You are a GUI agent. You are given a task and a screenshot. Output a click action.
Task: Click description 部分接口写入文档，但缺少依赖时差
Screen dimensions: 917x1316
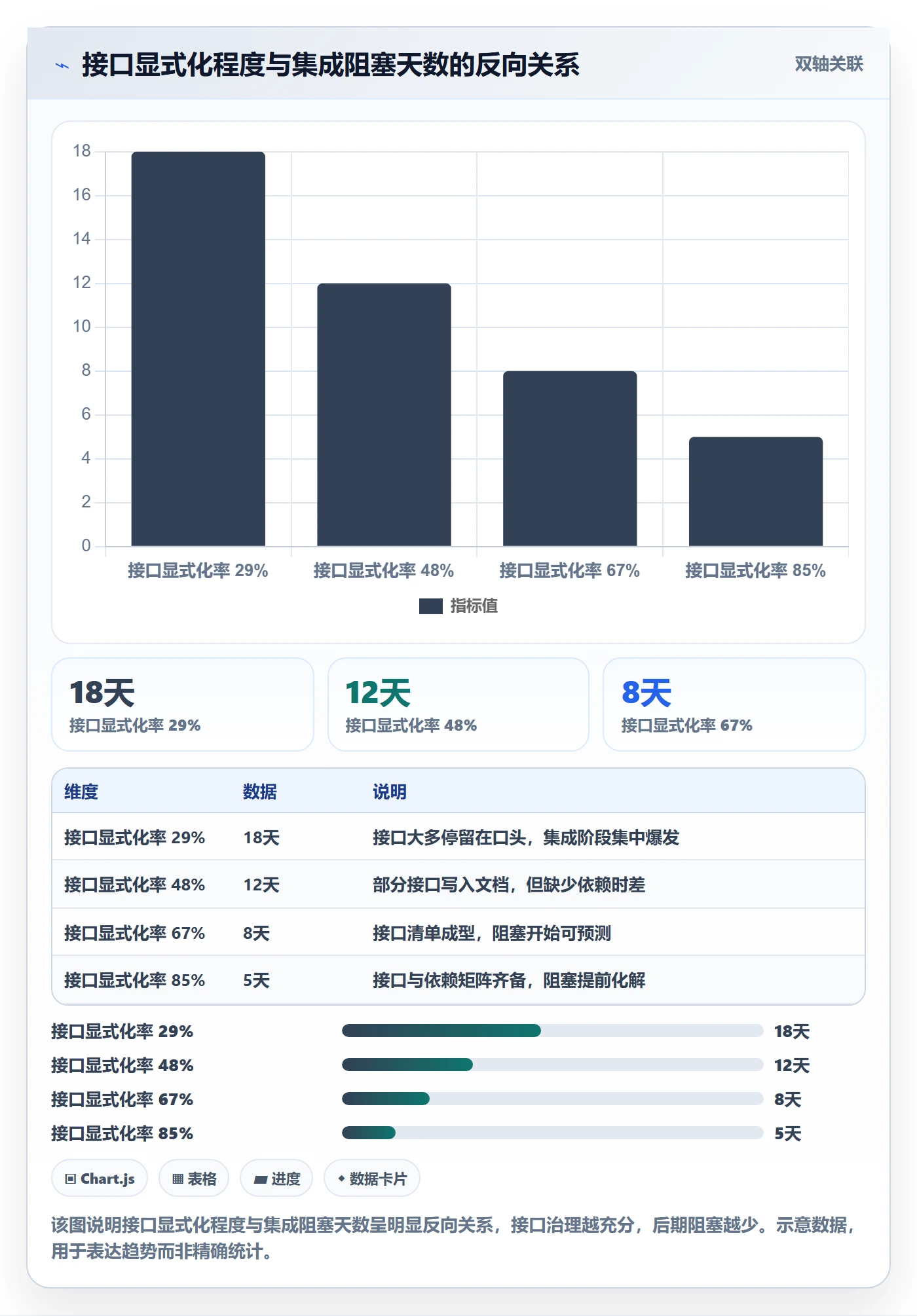pos(509,885)
